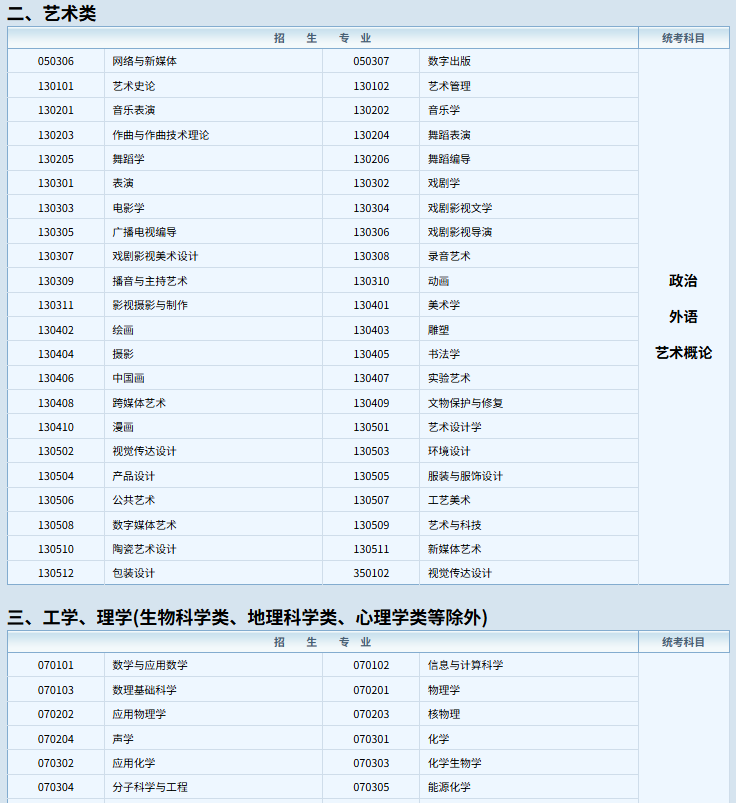The image size is (736, 803).
Task: Select the 舞蹈学 major
Action: (x=129, y=159)
